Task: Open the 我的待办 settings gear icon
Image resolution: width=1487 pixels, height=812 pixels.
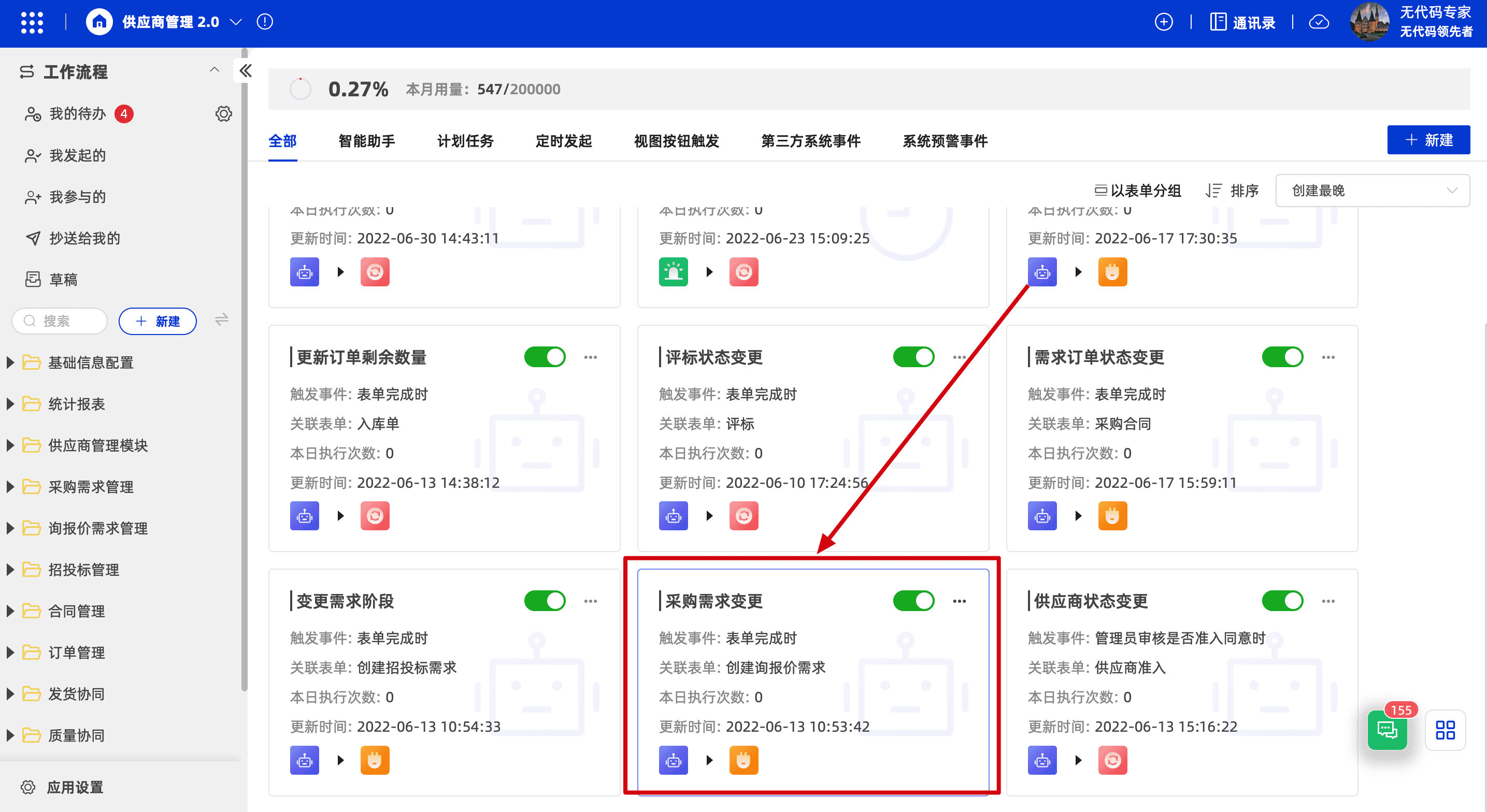Action: (223, 114)
